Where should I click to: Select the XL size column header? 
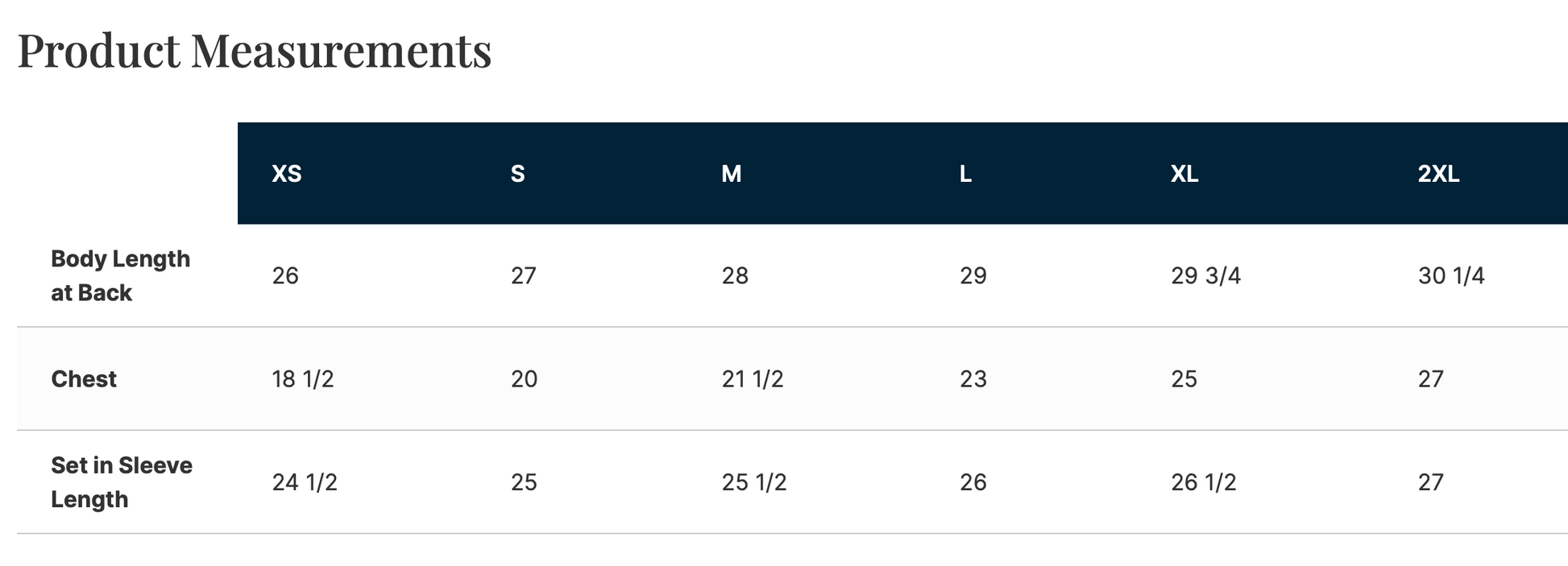coord(1184,174)
